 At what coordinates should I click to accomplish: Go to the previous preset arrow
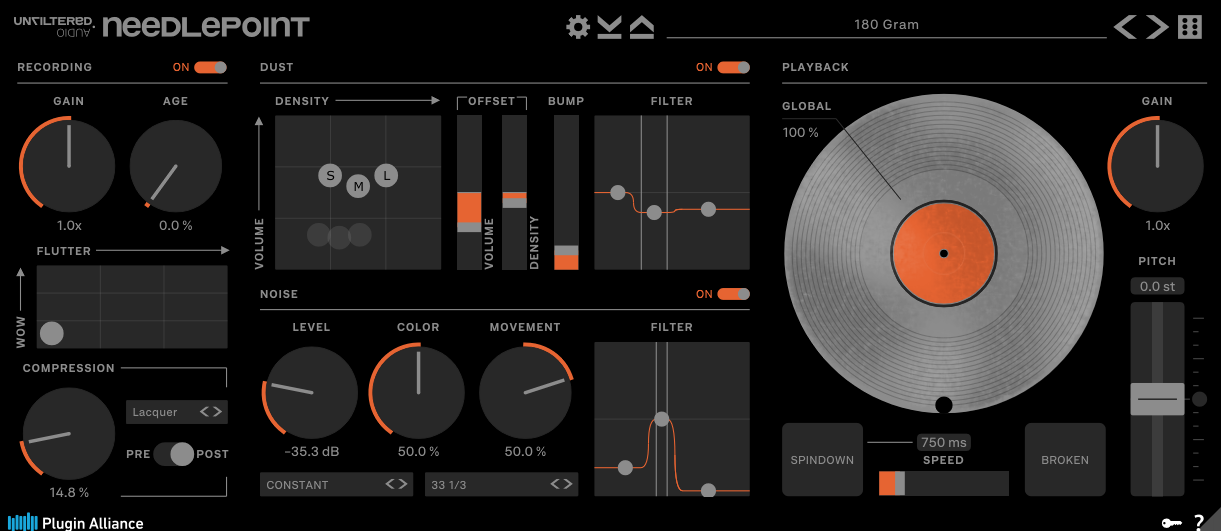pos(1125,27)
